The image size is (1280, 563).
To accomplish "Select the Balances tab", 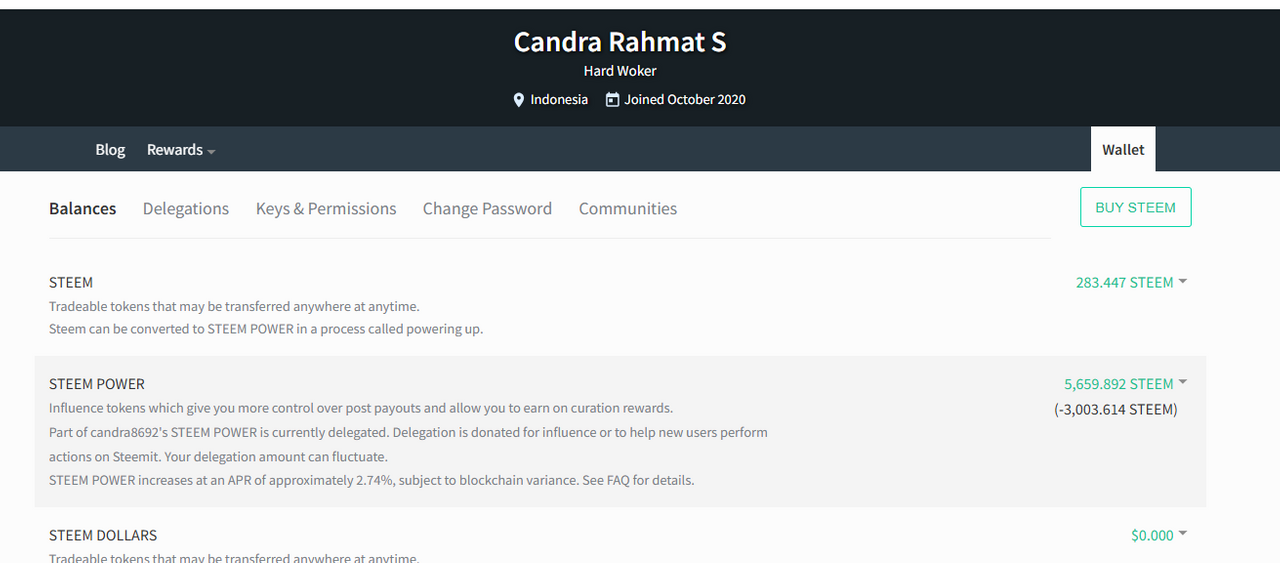I will [82, 208].
